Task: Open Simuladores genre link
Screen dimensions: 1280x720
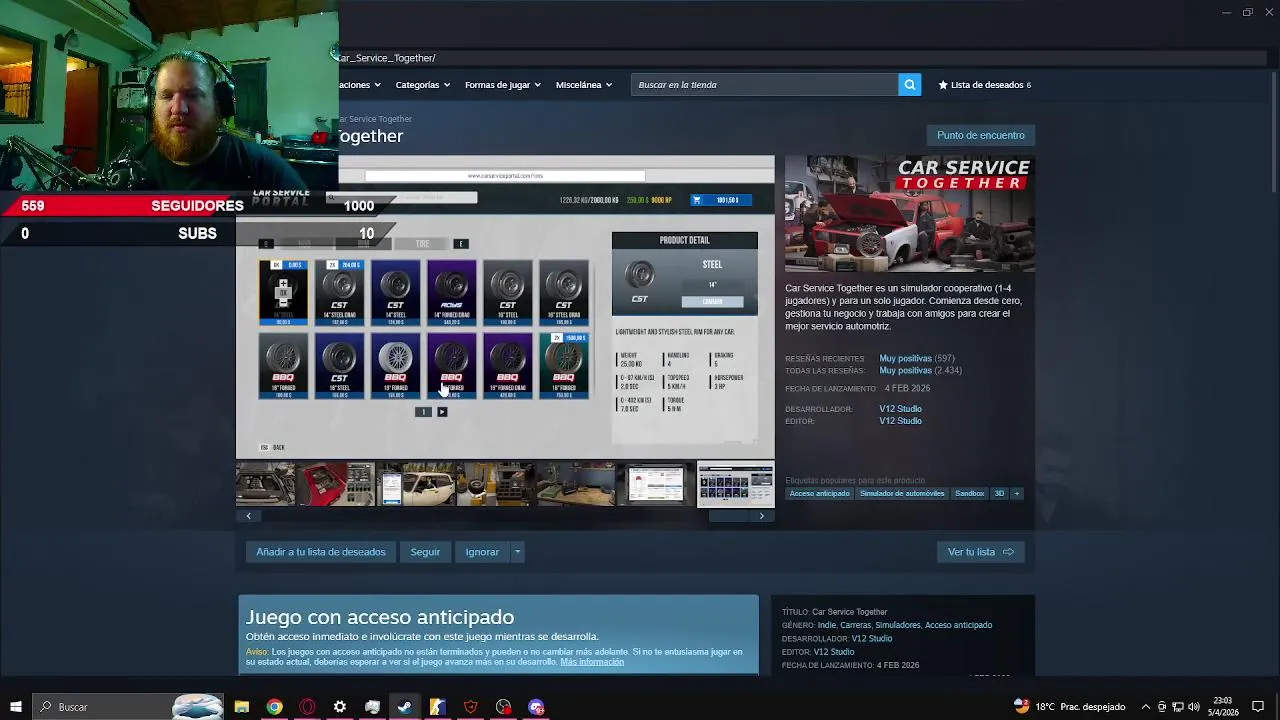Action: [898, 625]
